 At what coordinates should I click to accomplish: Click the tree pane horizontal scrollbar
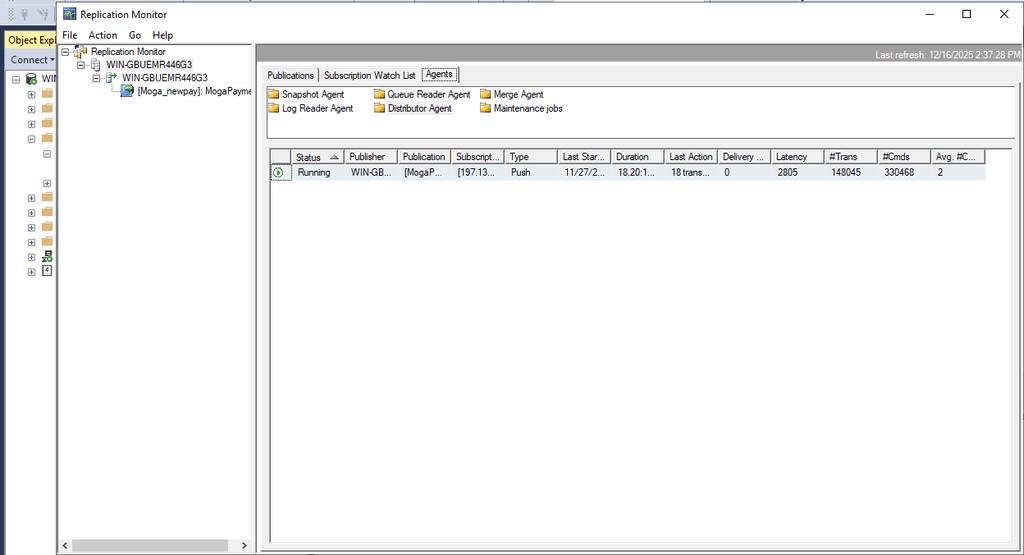click(x=150, y=545)
